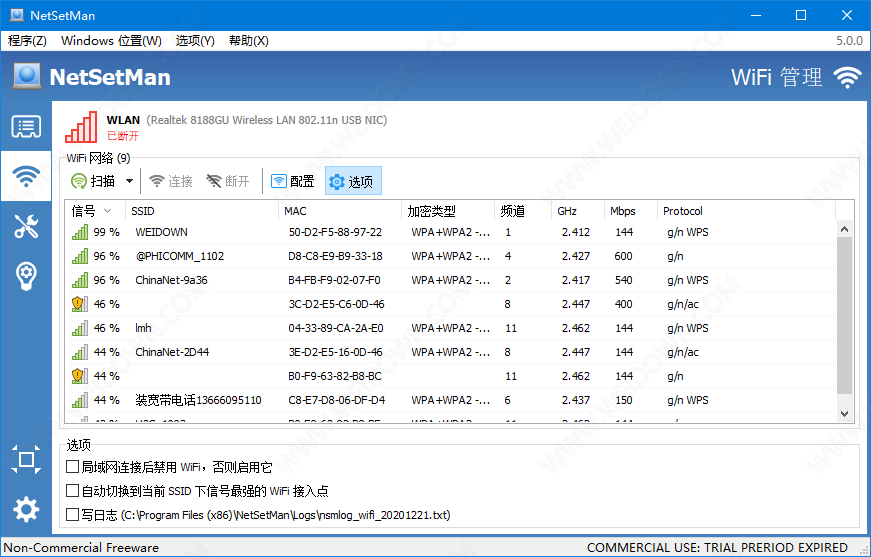Select the lmh network SSID
871x557 pixels.
tap(143, 328)
